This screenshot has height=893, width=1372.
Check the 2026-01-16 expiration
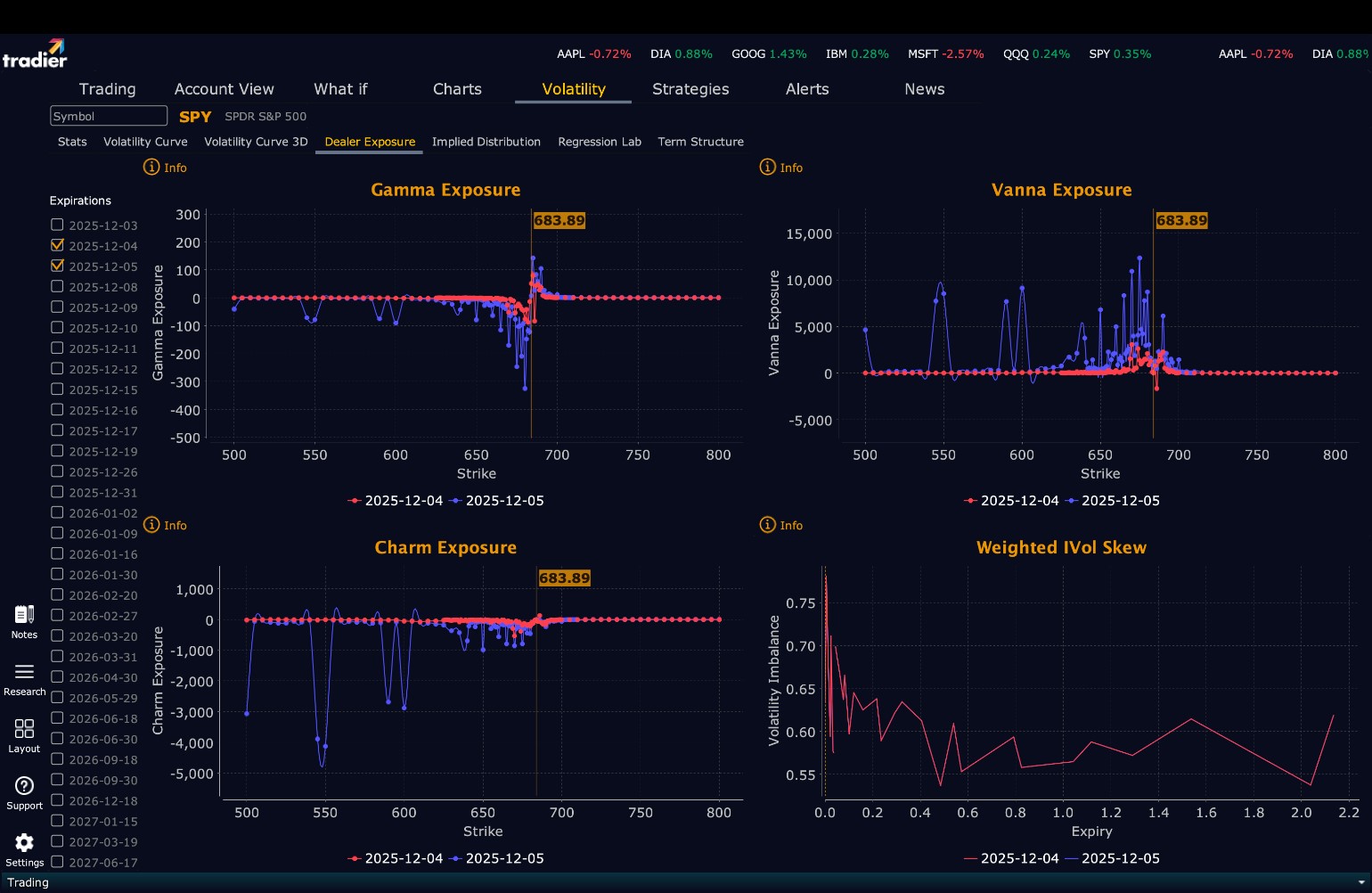pyautogui.click(x=57, y=553)
